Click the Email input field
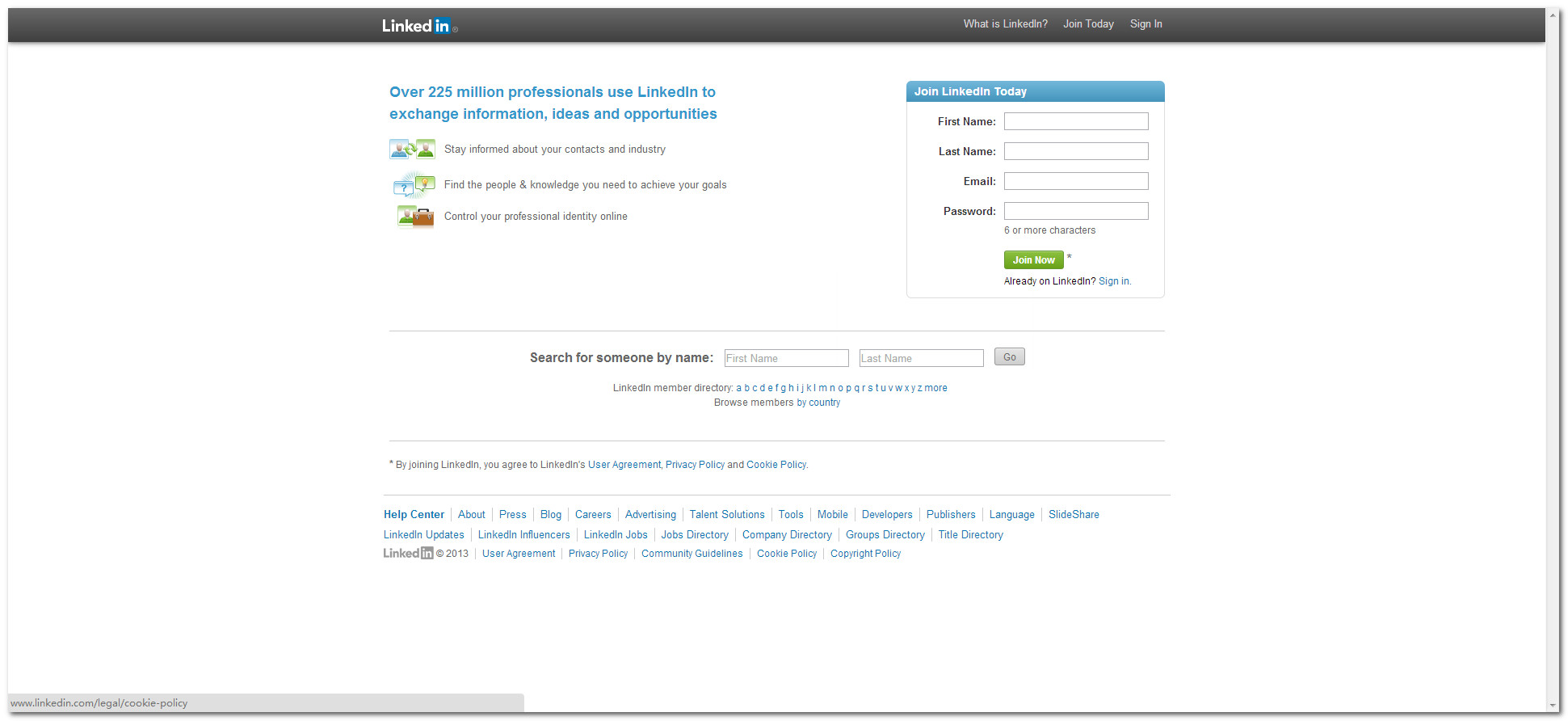The height and width of the screenshot is (721, 1568). pos(1075,182)
